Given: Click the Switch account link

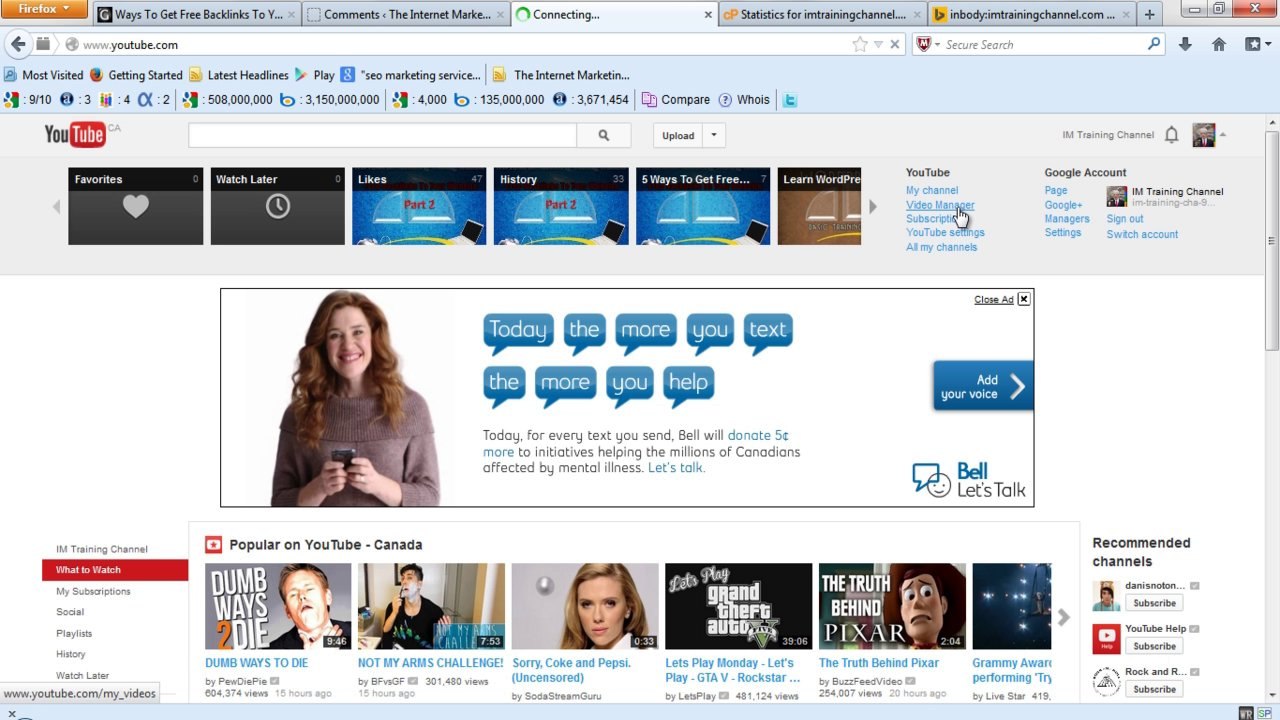Looking at the screenshot, I should [x=1142, y=234].
